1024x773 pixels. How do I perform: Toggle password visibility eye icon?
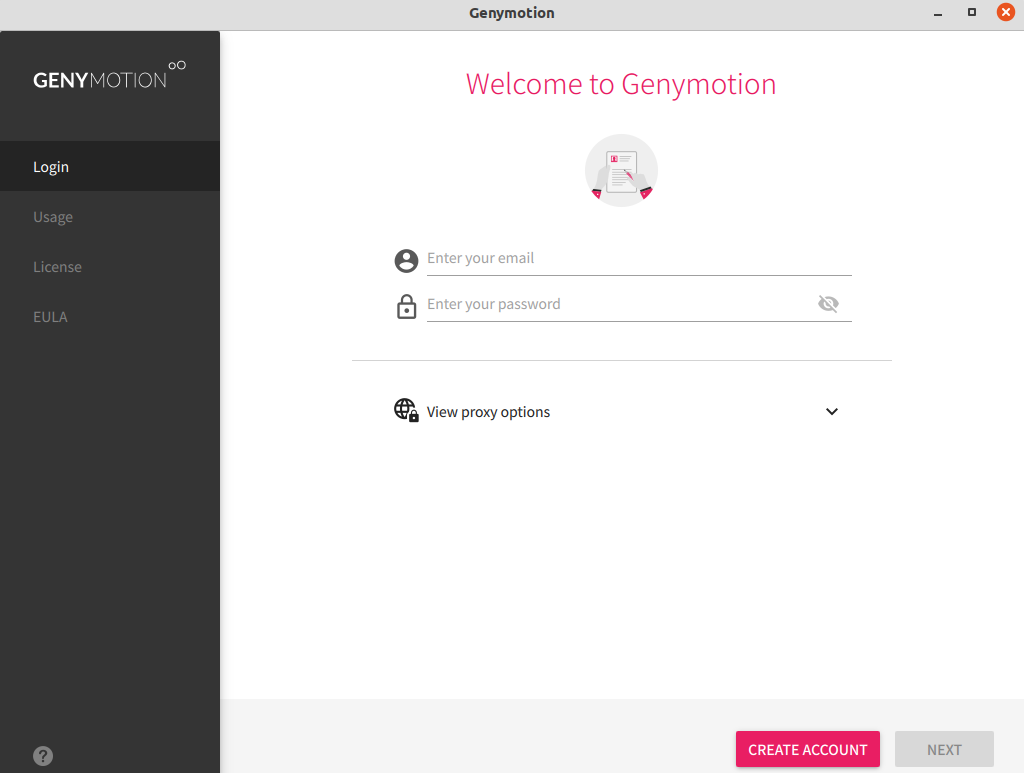(828, 304)
